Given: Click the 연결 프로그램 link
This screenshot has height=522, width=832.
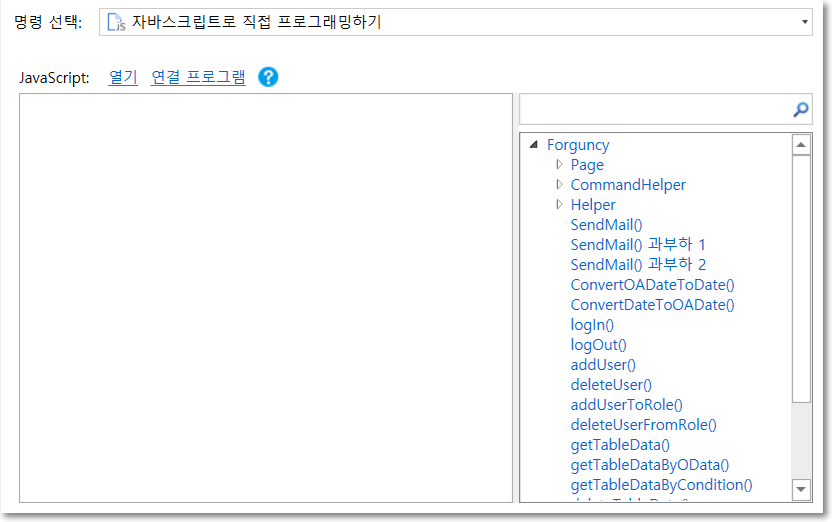Looking at the screenshot, I should [198, 77].
